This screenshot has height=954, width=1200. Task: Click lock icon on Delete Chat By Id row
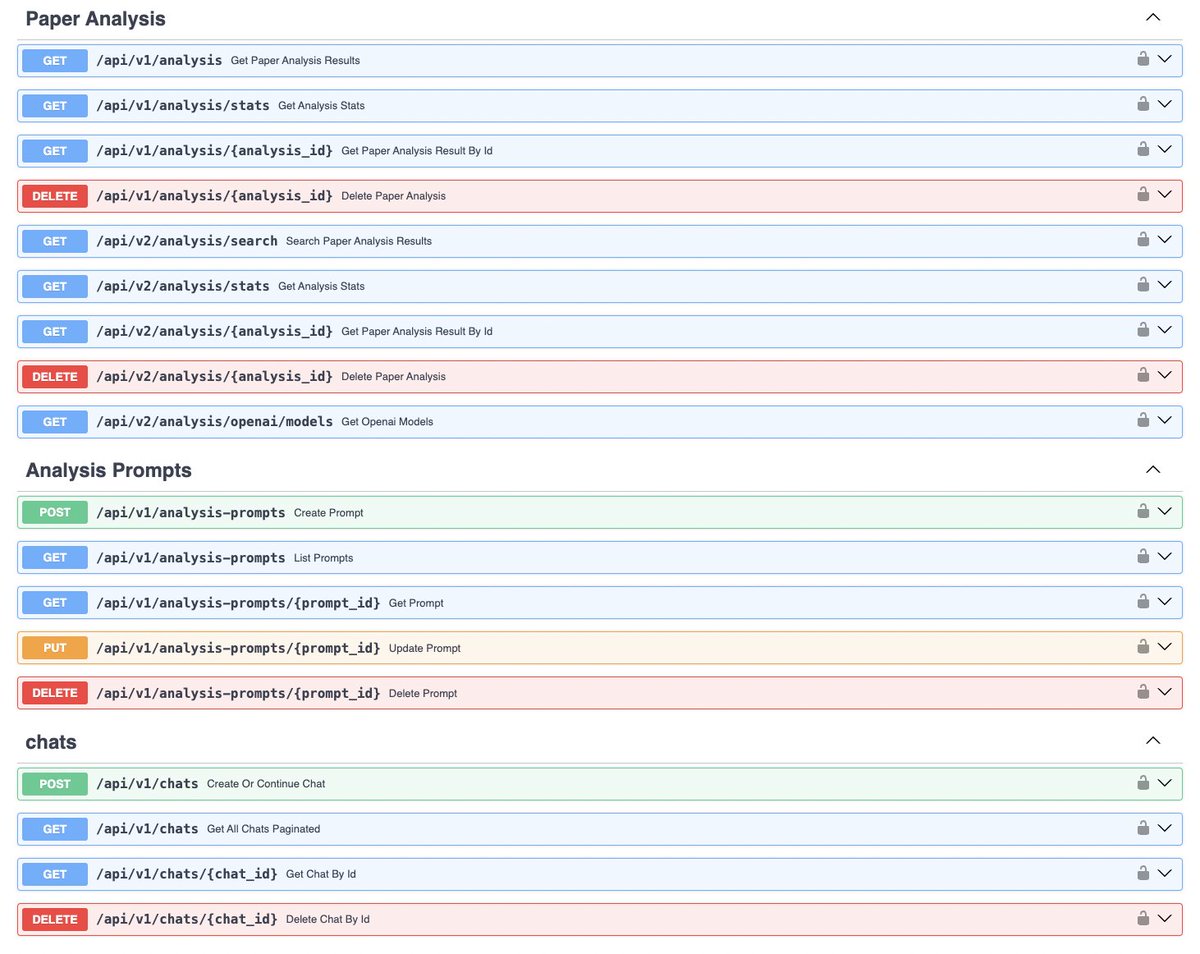pos(1143,917)
